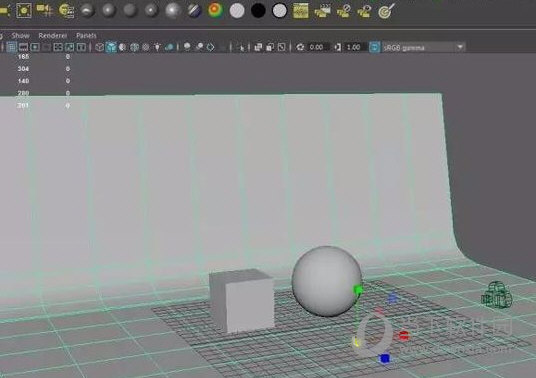Switch viewport to wireframe cube icon
Viewport: 536px width, 378px height.
pyautogui.click(x=99, y=47)
